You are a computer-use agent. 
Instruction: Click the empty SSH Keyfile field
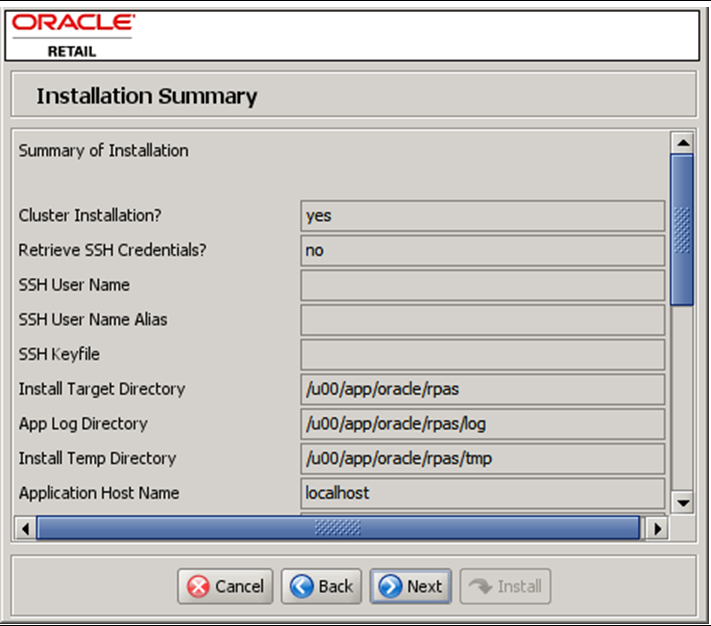coord(482,354)
